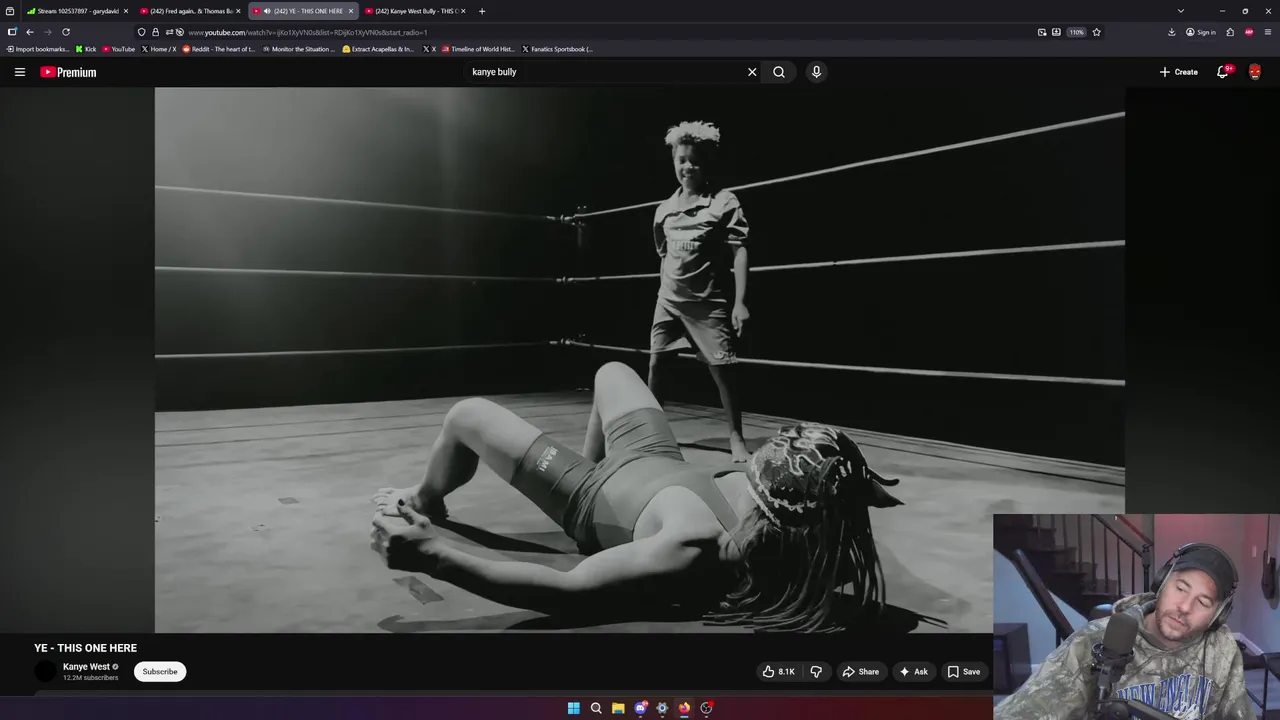The image size is (1280, 720).
Task: Open the Kick bookmark
Action: [87, 49]
